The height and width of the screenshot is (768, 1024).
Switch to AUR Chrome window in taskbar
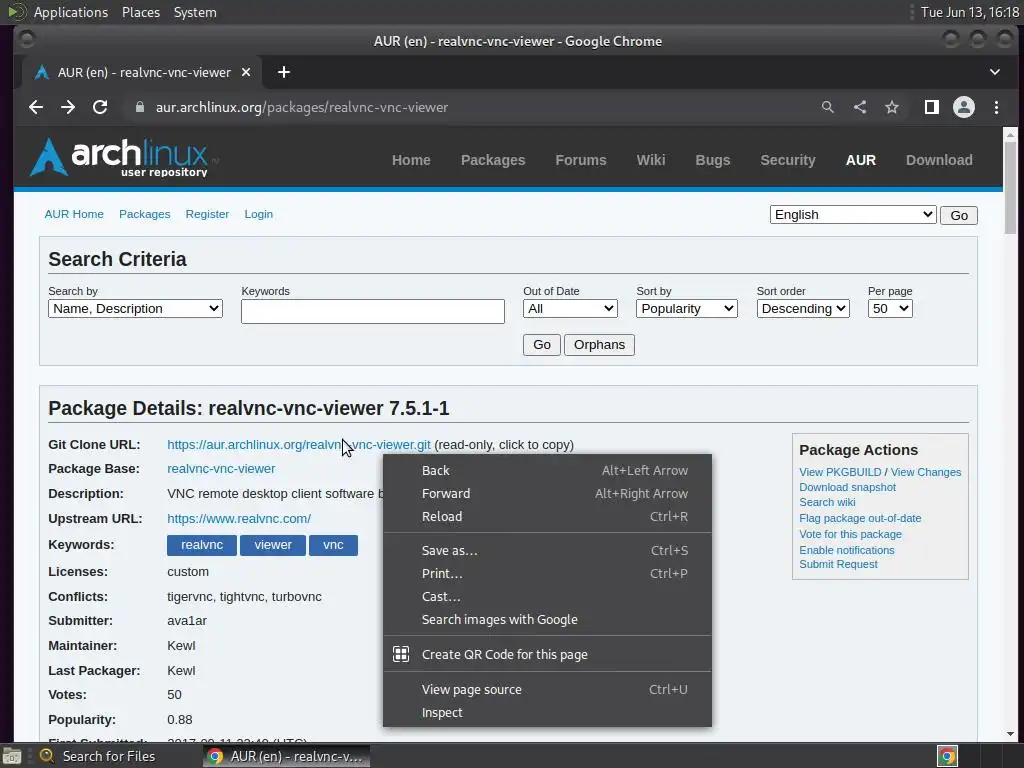286,756
